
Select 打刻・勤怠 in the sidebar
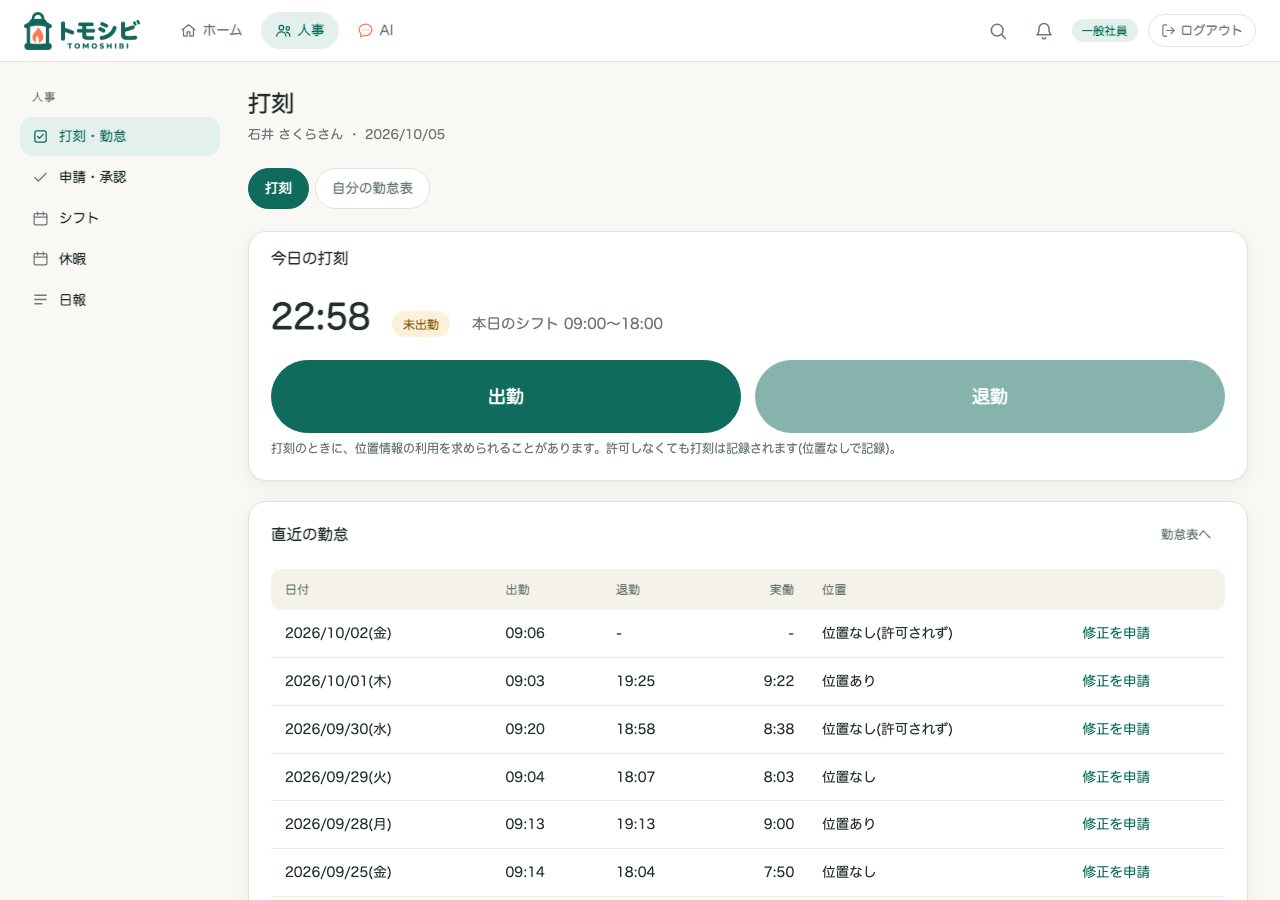tap(120, 136)
